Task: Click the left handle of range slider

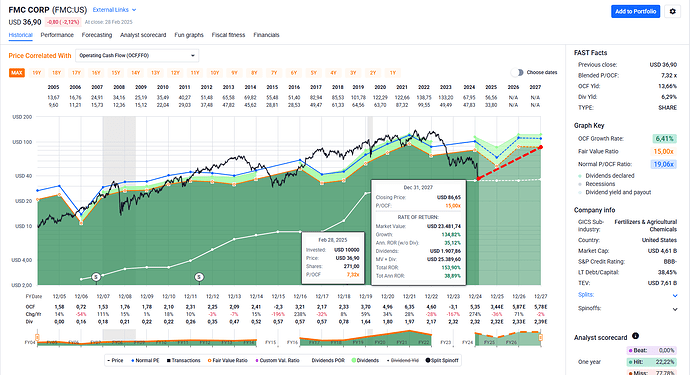Action: click(x=37, y=338)
